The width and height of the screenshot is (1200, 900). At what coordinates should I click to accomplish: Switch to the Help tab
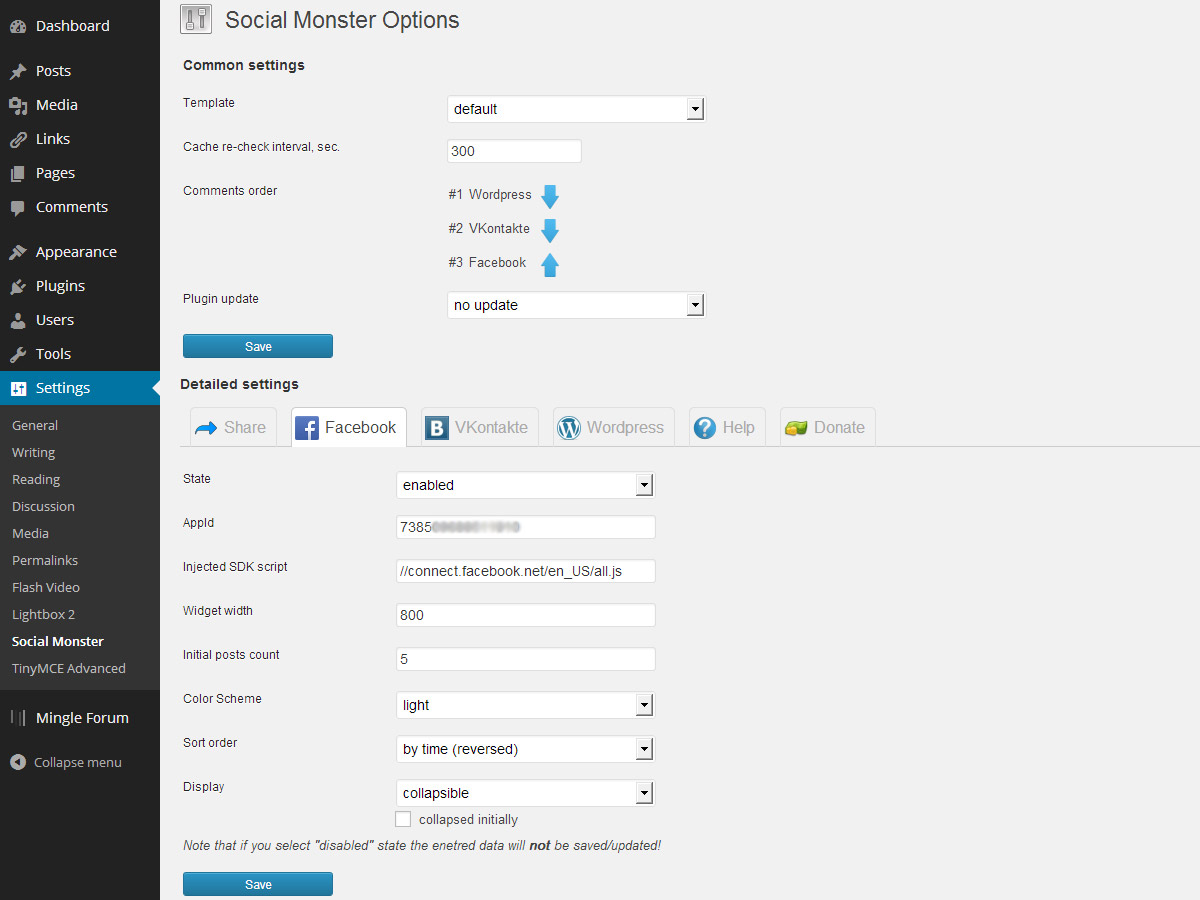(727, 427)
